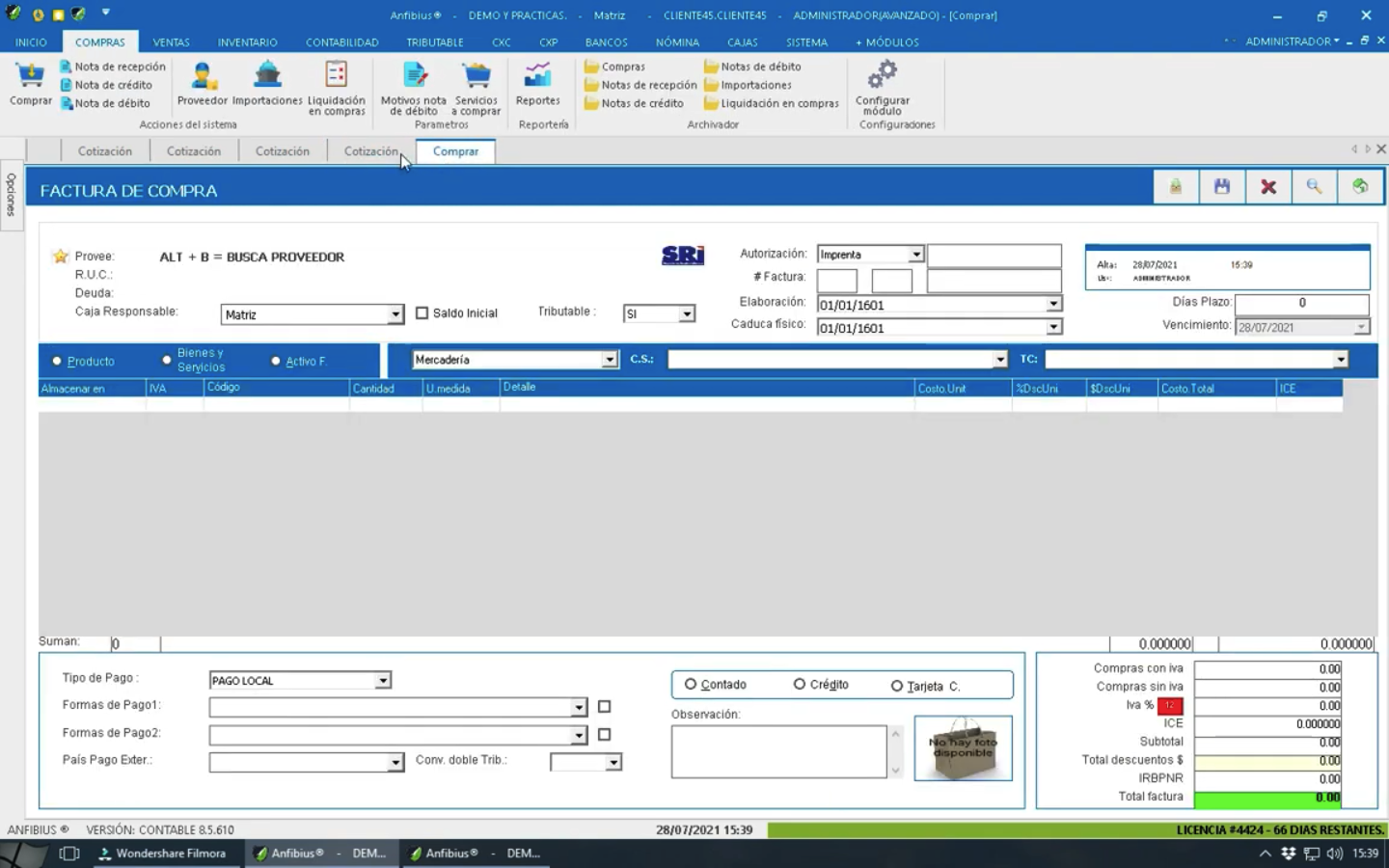Expand the Caja Responsable dropdown
Viewport: 1389px width, 868px height.
click(395, 314)
